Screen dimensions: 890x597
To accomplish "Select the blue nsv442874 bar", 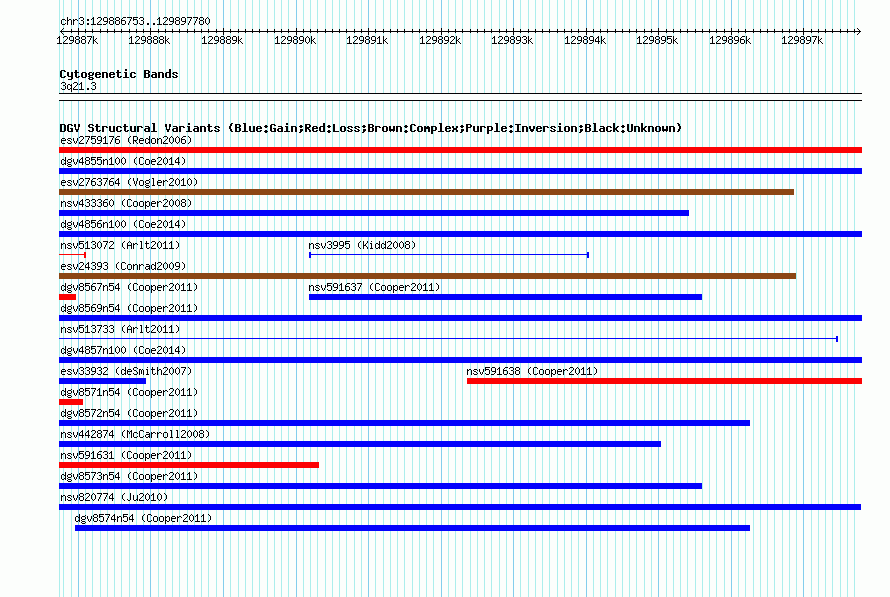I will [360, 444].
